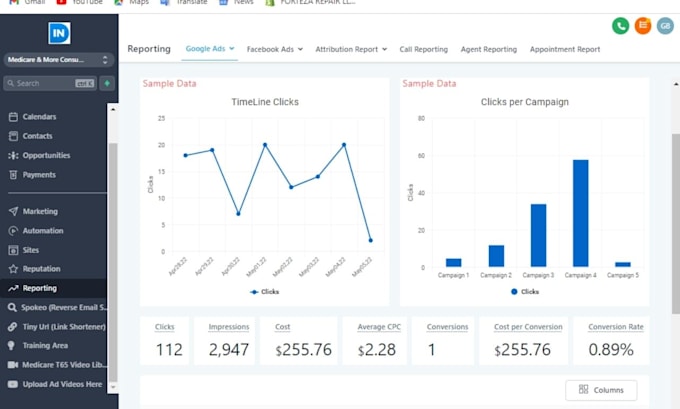The width and height of the screenshot is (680, 409).
Task: Open the Call Reporting tab
Action: [423, 49]
